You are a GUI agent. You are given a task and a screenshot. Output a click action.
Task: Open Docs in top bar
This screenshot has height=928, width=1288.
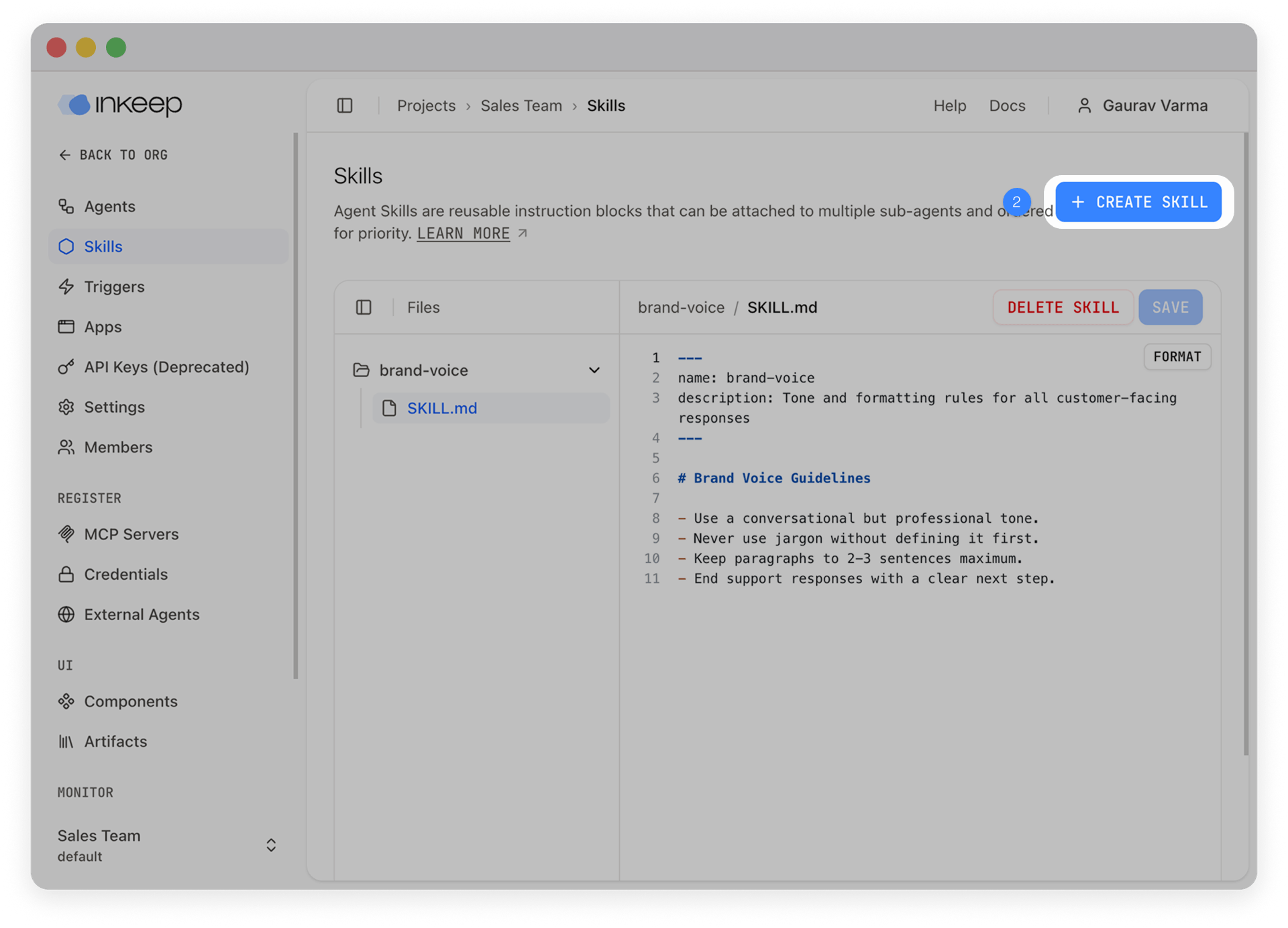[x=1007, y=106]
